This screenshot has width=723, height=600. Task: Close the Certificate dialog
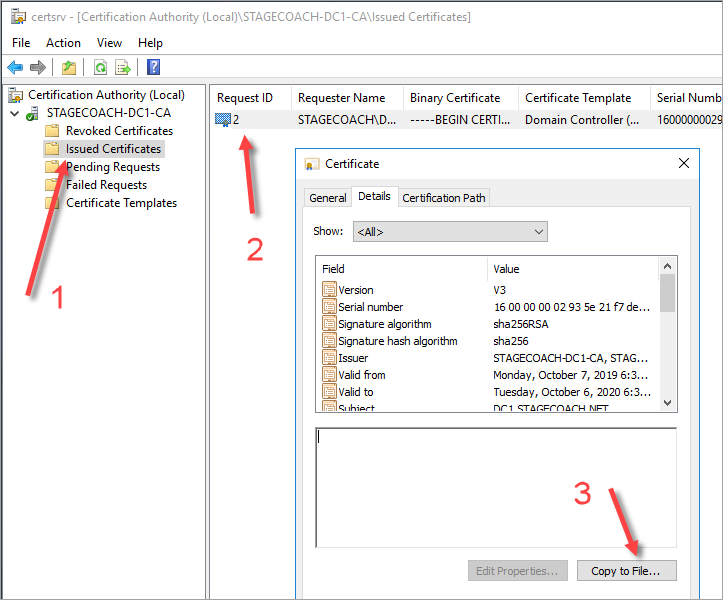click(x=684, y=163)
